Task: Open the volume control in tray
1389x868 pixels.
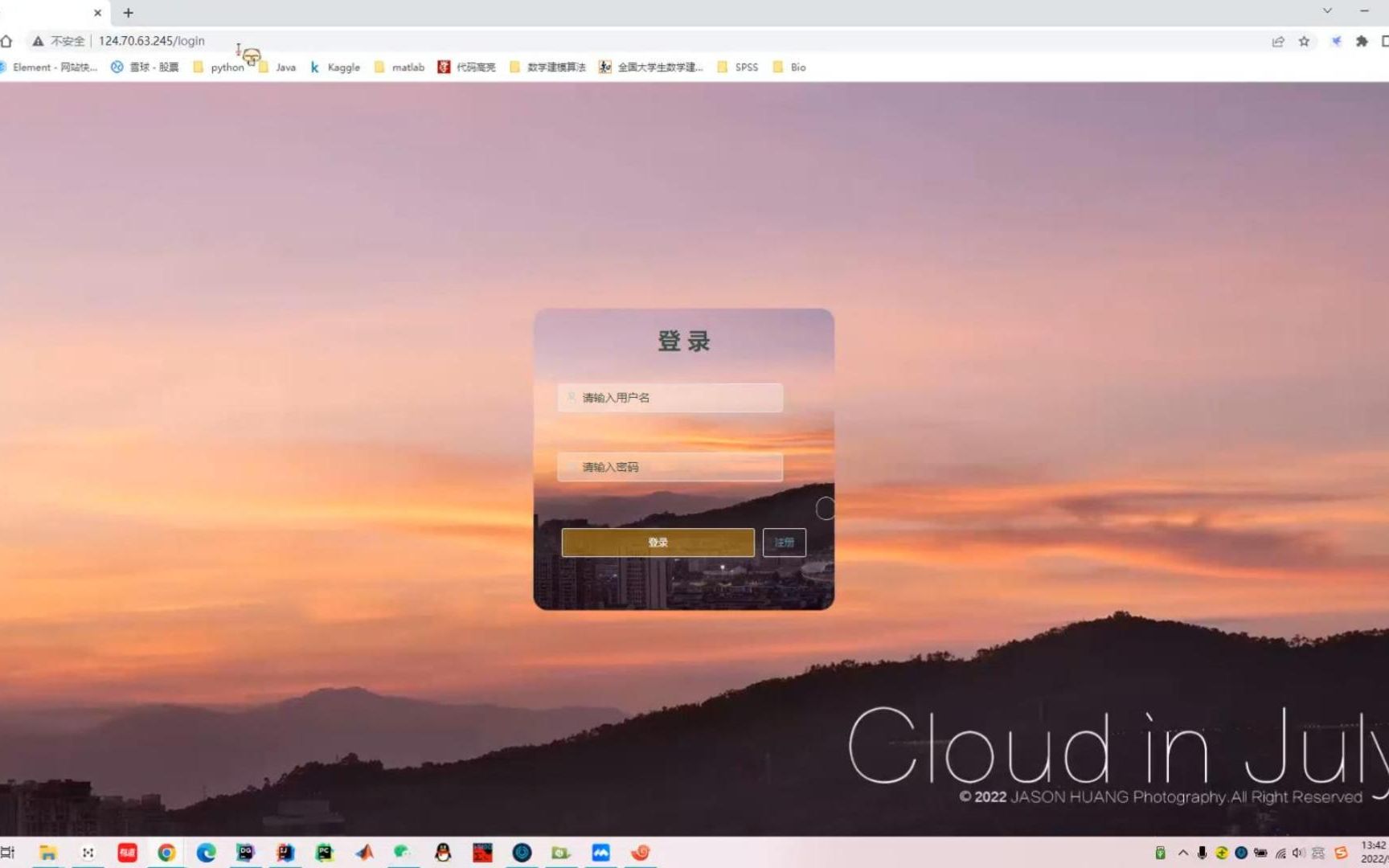Action: [x=1299, y=853]
